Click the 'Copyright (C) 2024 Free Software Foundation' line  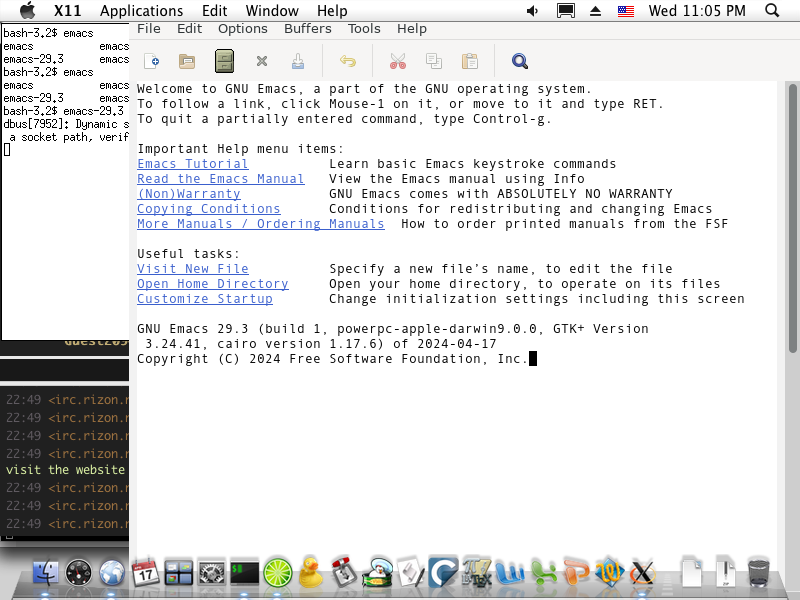point(332,359)
